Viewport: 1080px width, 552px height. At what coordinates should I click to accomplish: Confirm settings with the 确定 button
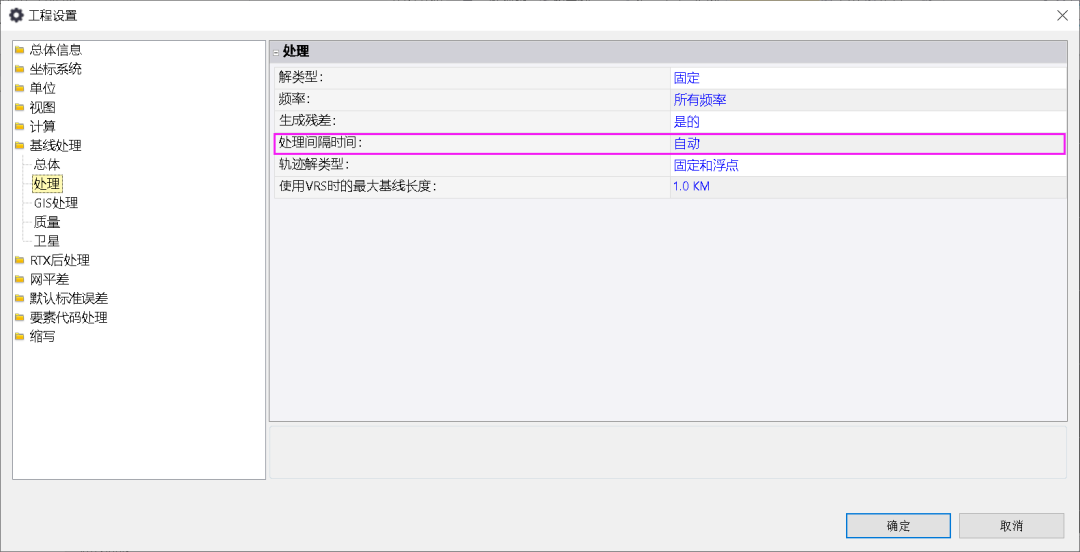pos(898,526)
